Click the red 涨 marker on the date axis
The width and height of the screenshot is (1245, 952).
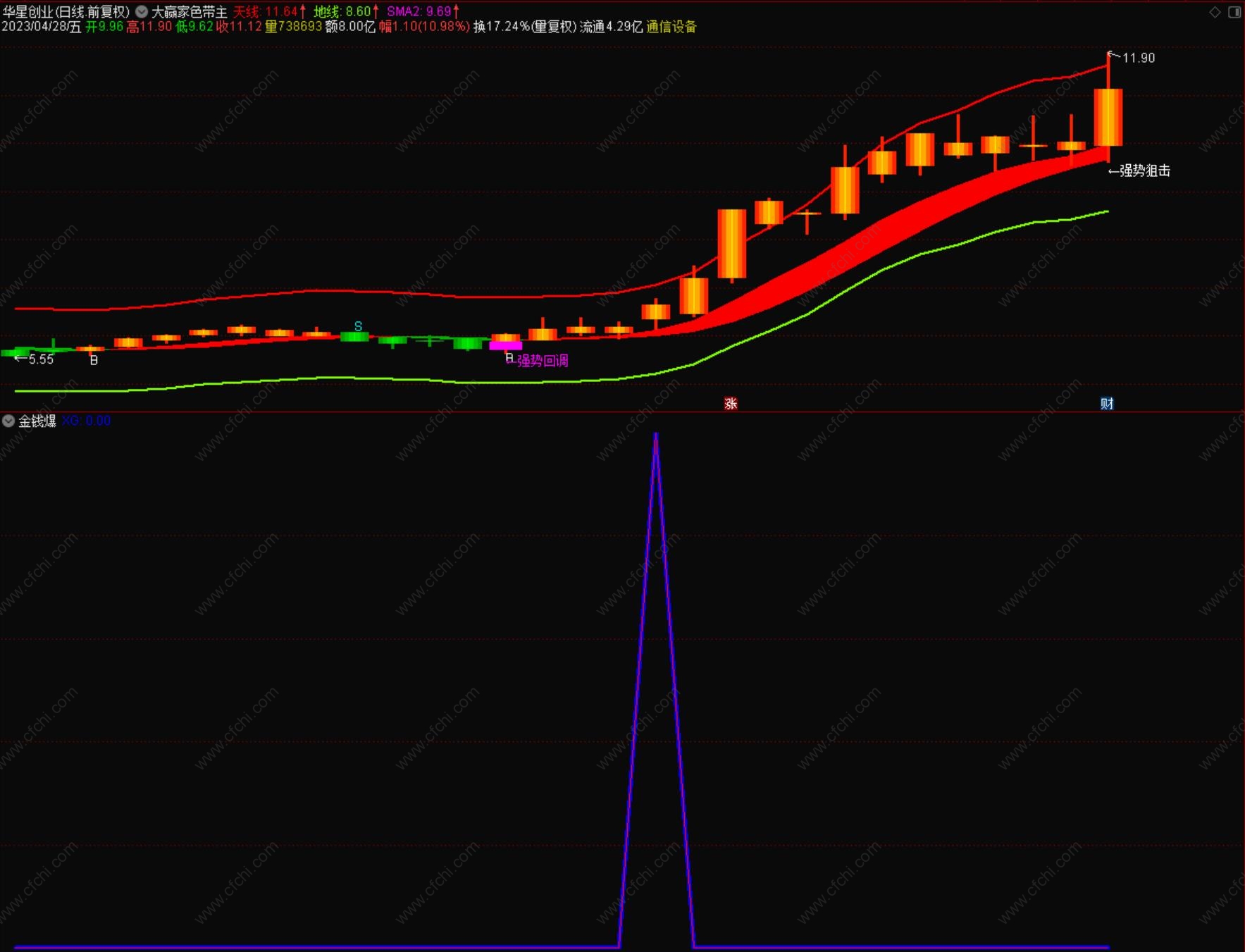(x=731, y=404)
